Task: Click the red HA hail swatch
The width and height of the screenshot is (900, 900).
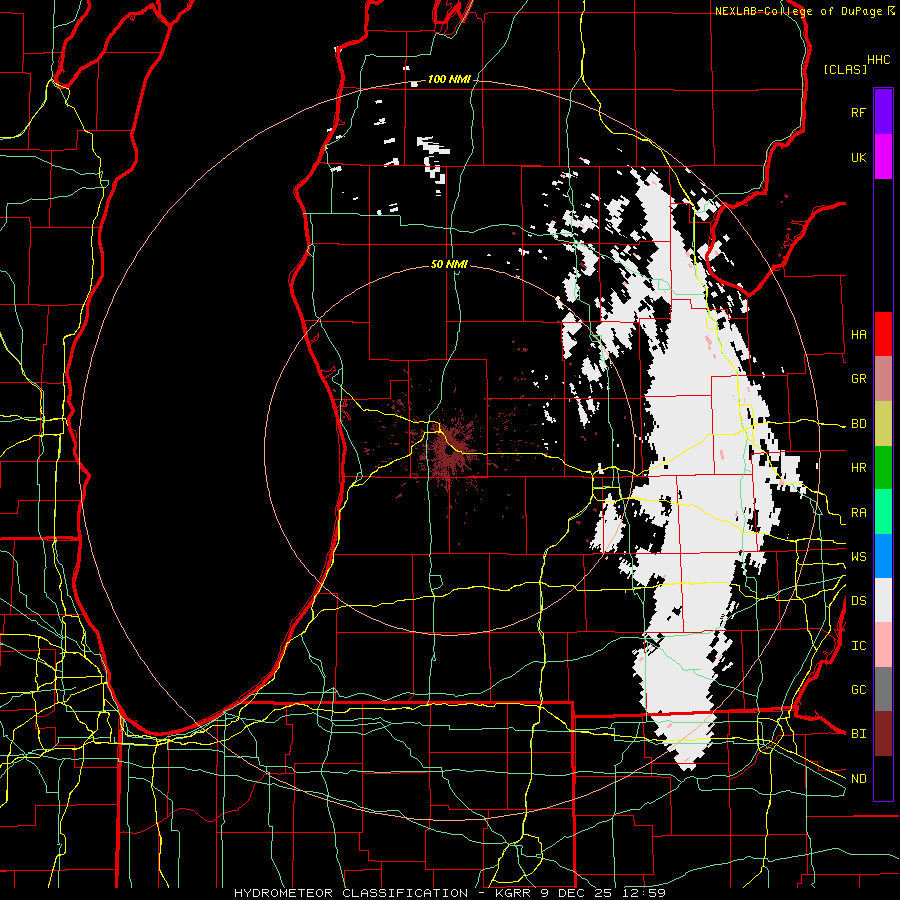Action: tap(883, 334)
